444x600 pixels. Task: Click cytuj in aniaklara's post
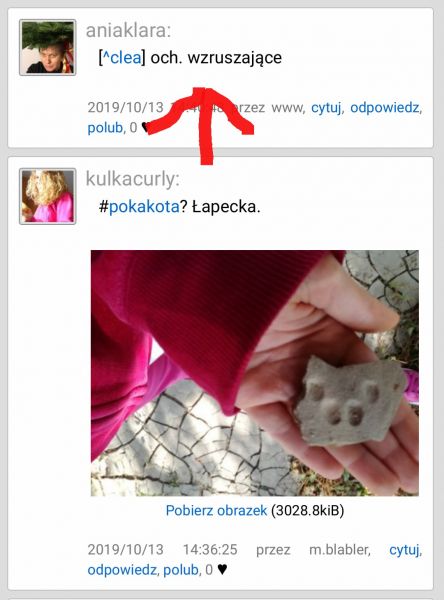point(326,108)
